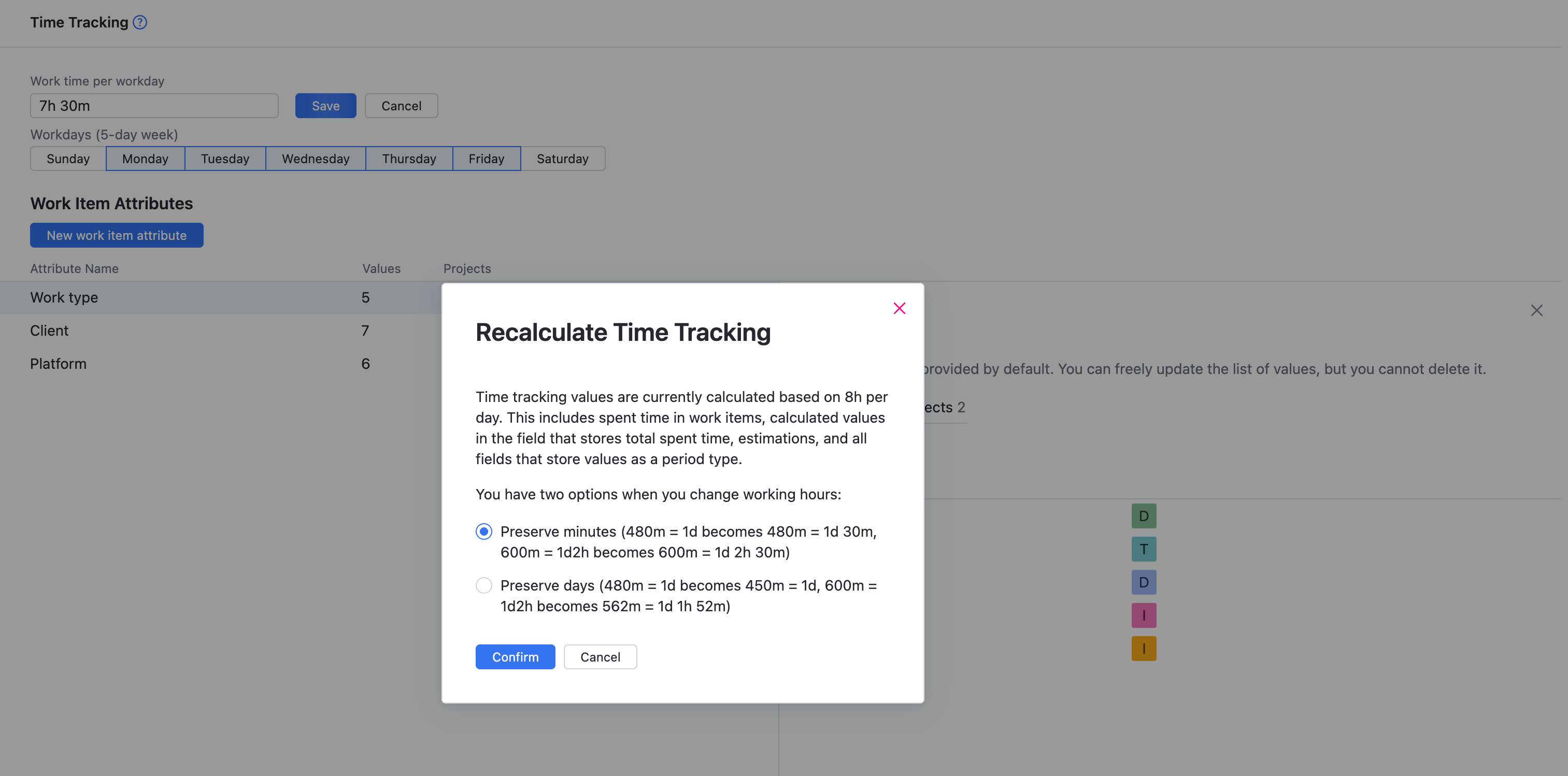This screenshot has height=776, width=1568.
Task: Select the Client attribute row
Action: tap(182, 330)
